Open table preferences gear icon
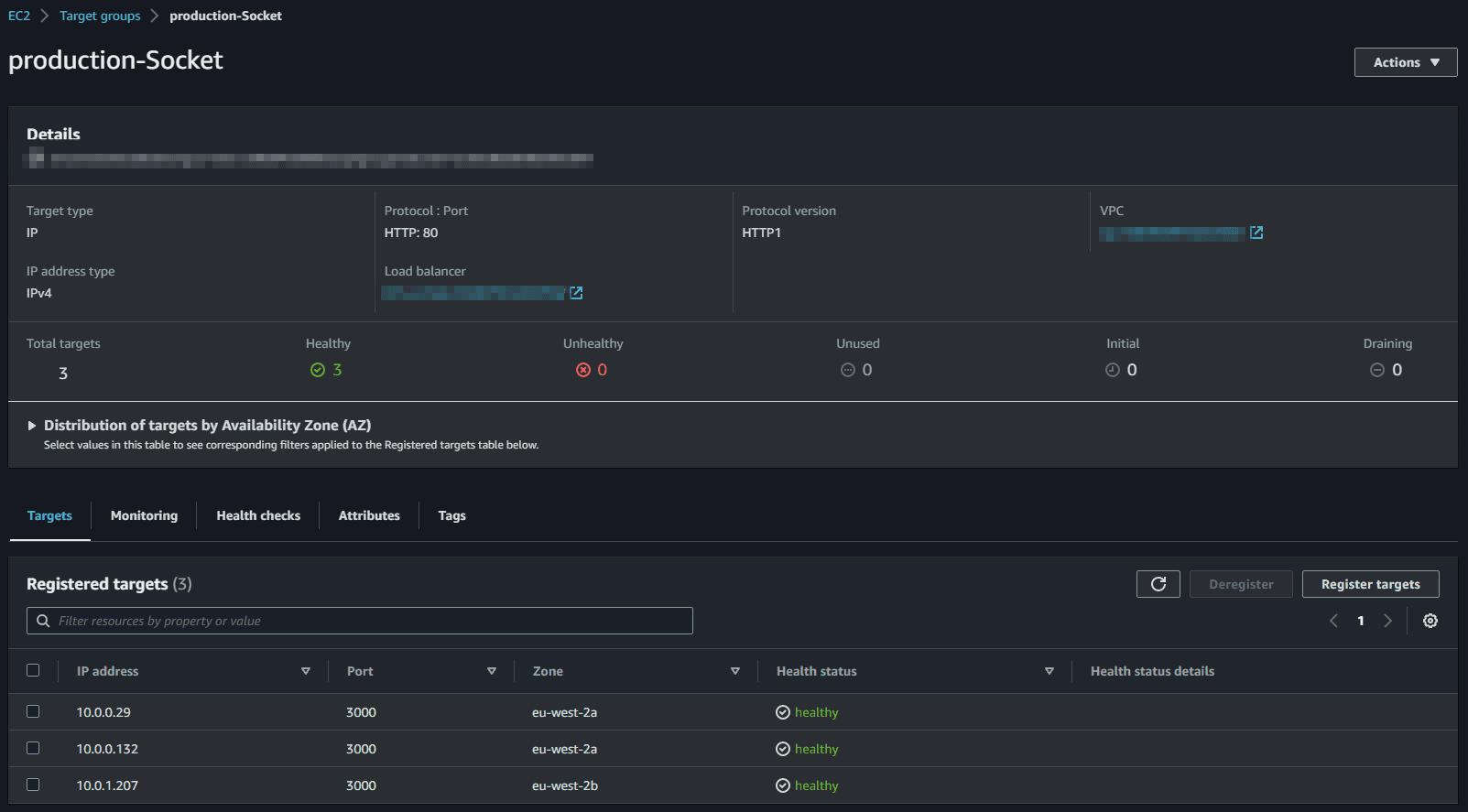This screenshot has height=812, width=1468. click(x=1430, y=621)
